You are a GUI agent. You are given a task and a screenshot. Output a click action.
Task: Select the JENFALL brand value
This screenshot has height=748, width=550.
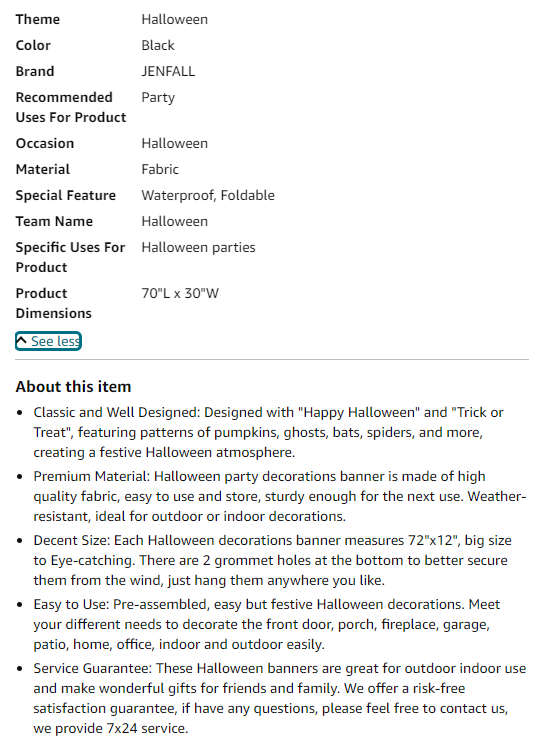168,72
